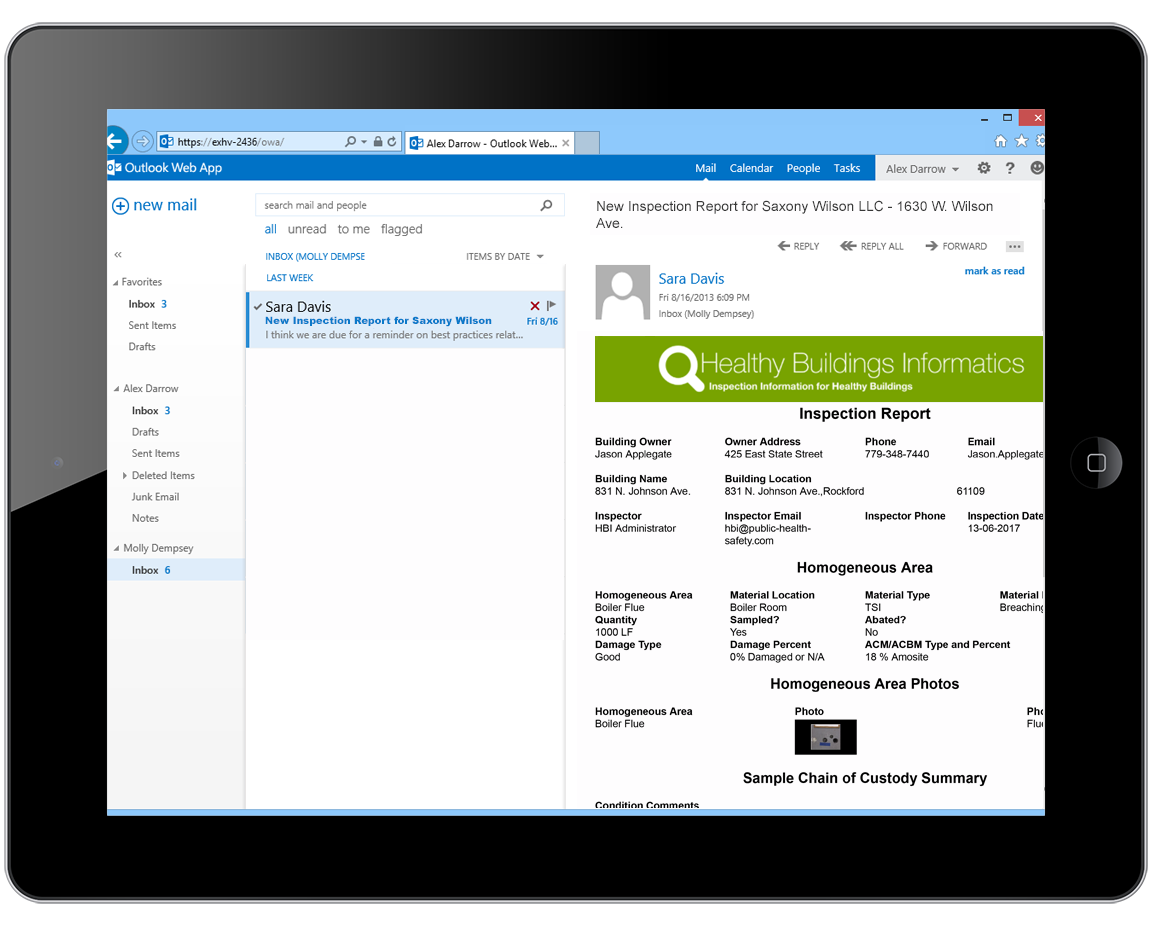Collapse the Favorites folder group

pyautogui.click(x=116, y=282)
